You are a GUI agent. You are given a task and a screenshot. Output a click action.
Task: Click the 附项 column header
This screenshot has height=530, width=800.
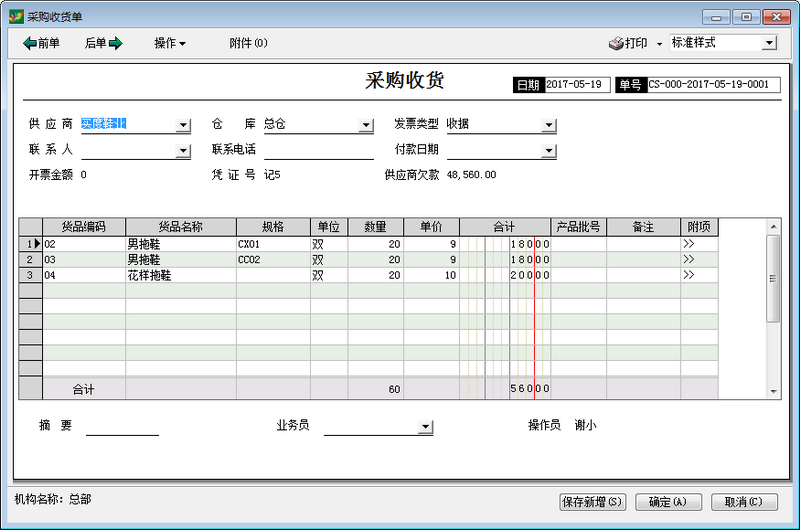tap(699, 227)
